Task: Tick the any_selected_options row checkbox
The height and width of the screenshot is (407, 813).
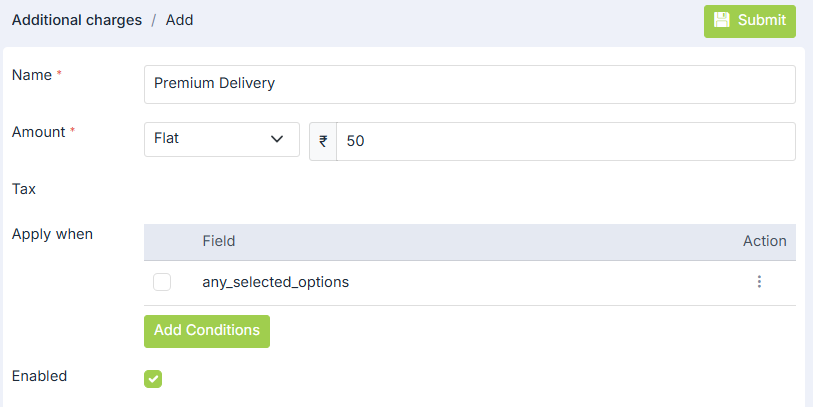Action: (x=162, y=282)
